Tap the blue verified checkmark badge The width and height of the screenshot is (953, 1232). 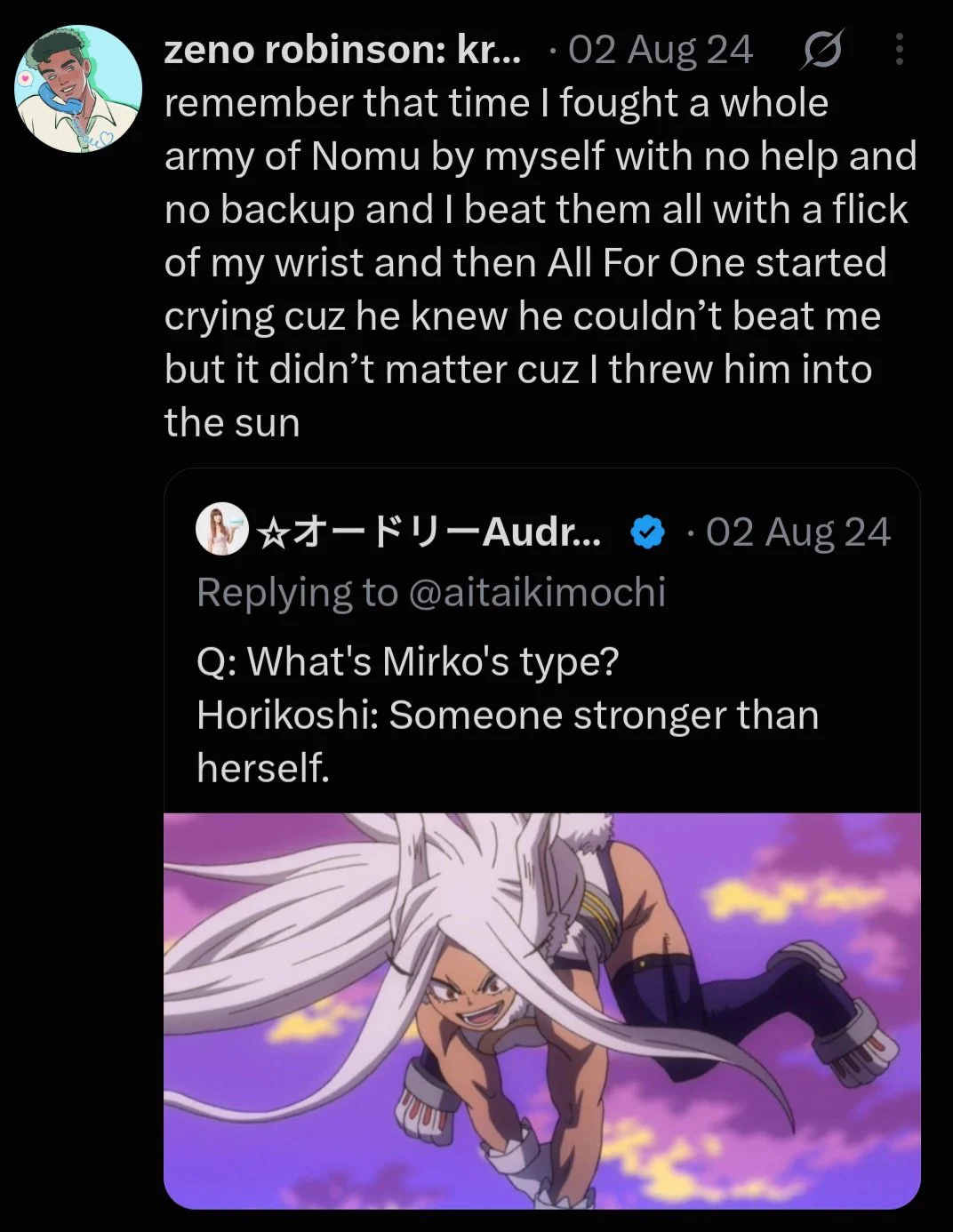coord(647,532)
